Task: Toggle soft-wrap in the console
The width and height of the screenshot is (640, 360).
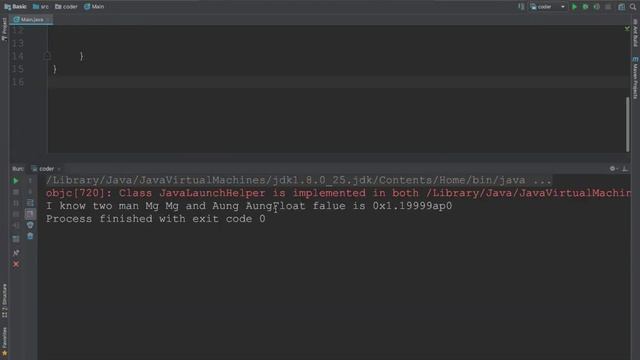Action: click(30, 203)
